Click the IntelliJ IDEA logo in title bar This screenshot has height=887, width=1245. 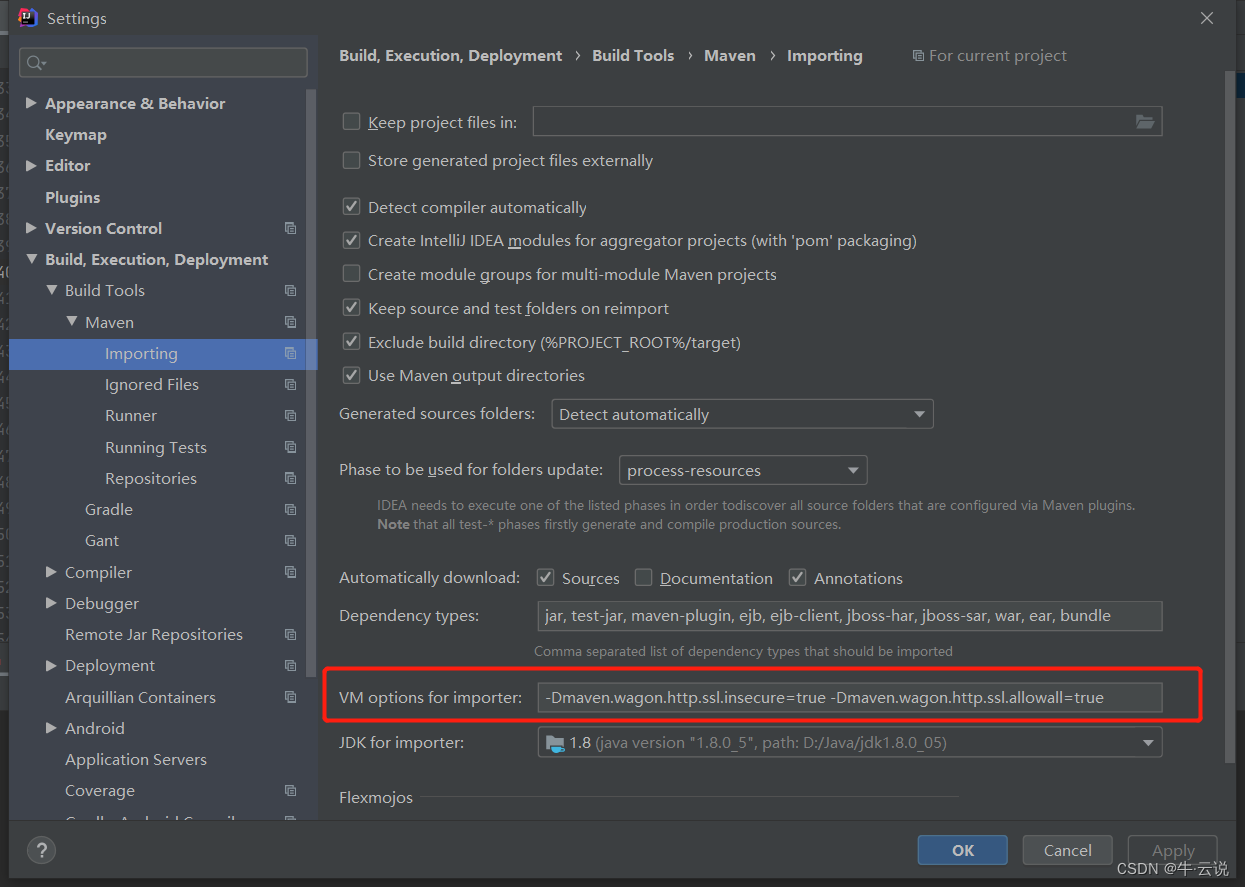click(x=28, y=18)
